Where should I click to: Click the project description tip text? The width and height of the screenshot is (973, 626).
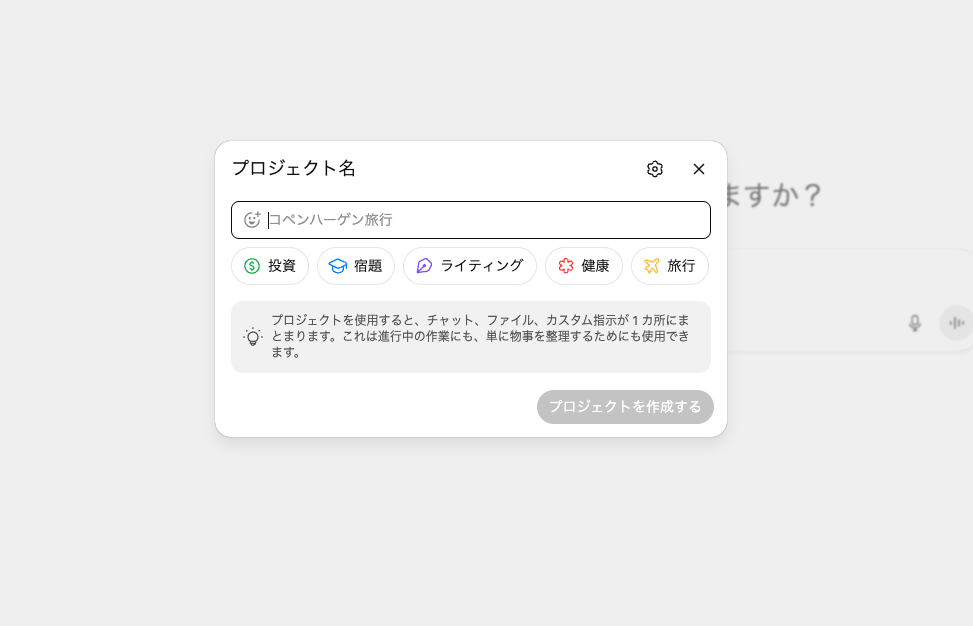tap(480, 336)
